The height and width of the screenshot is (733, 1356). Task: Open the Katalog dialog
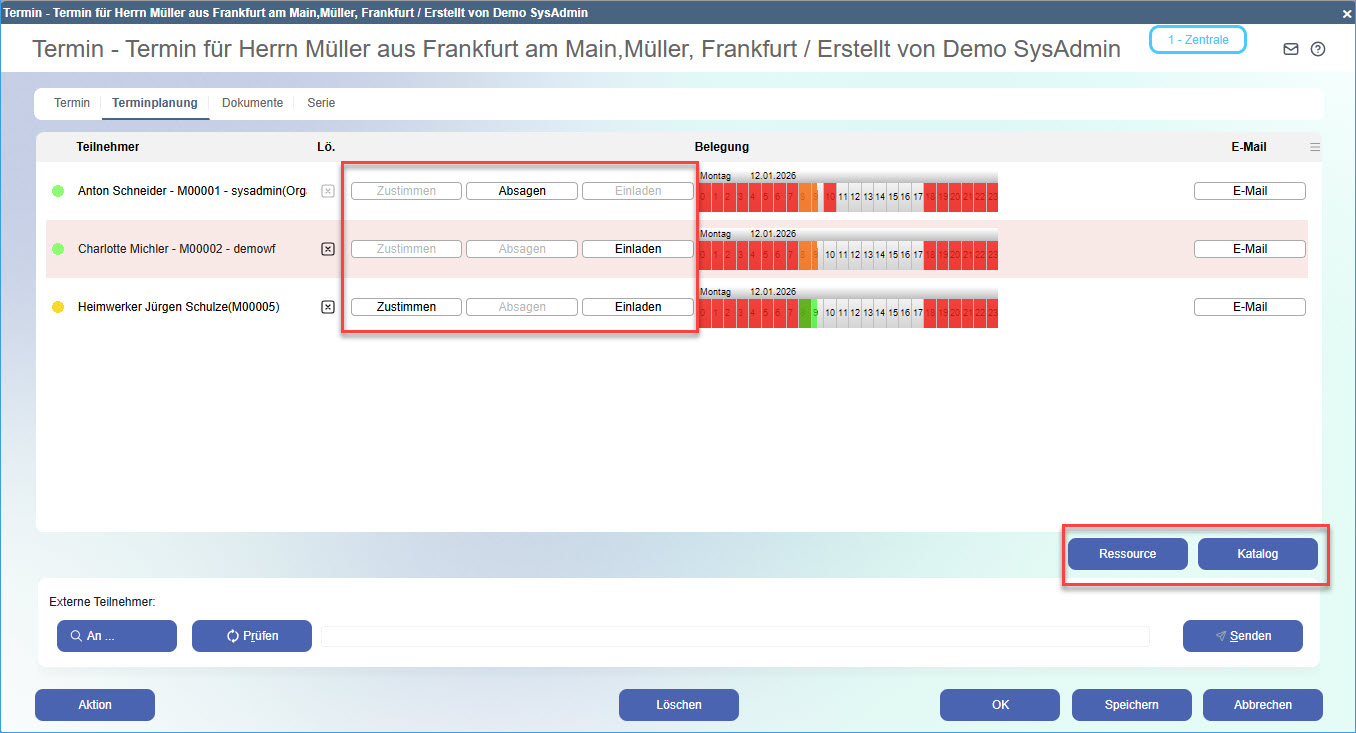[x=1257, y=553]
